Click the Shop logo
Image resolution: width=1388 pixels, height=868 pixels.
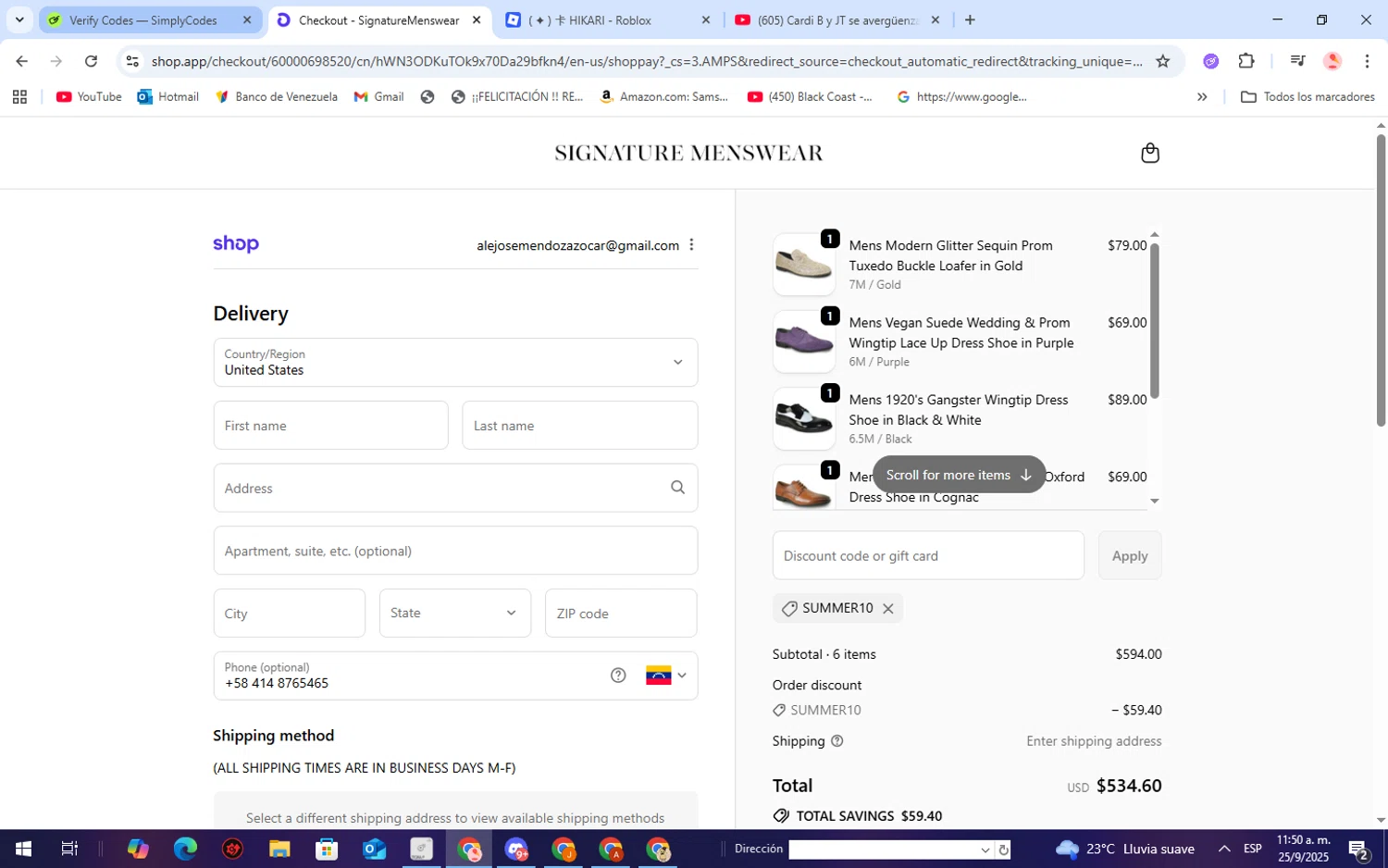click(x=236, y=244)
